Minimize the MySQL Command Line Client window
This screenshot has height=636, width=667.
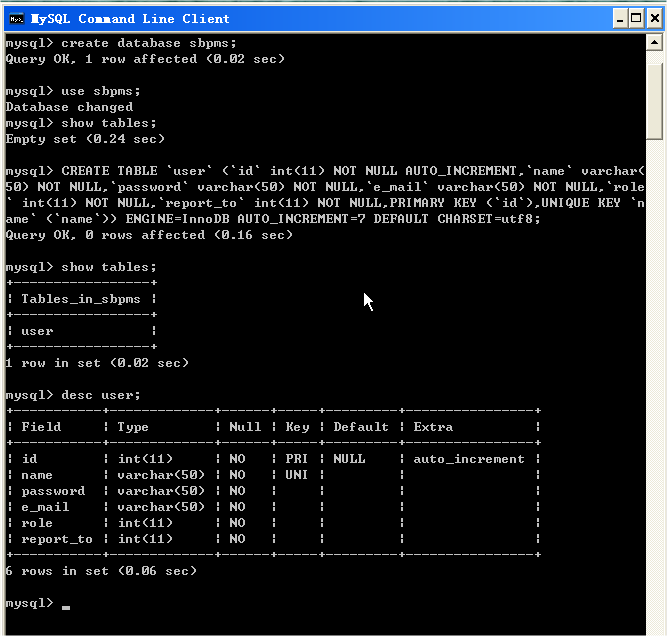tap(620, 19)
